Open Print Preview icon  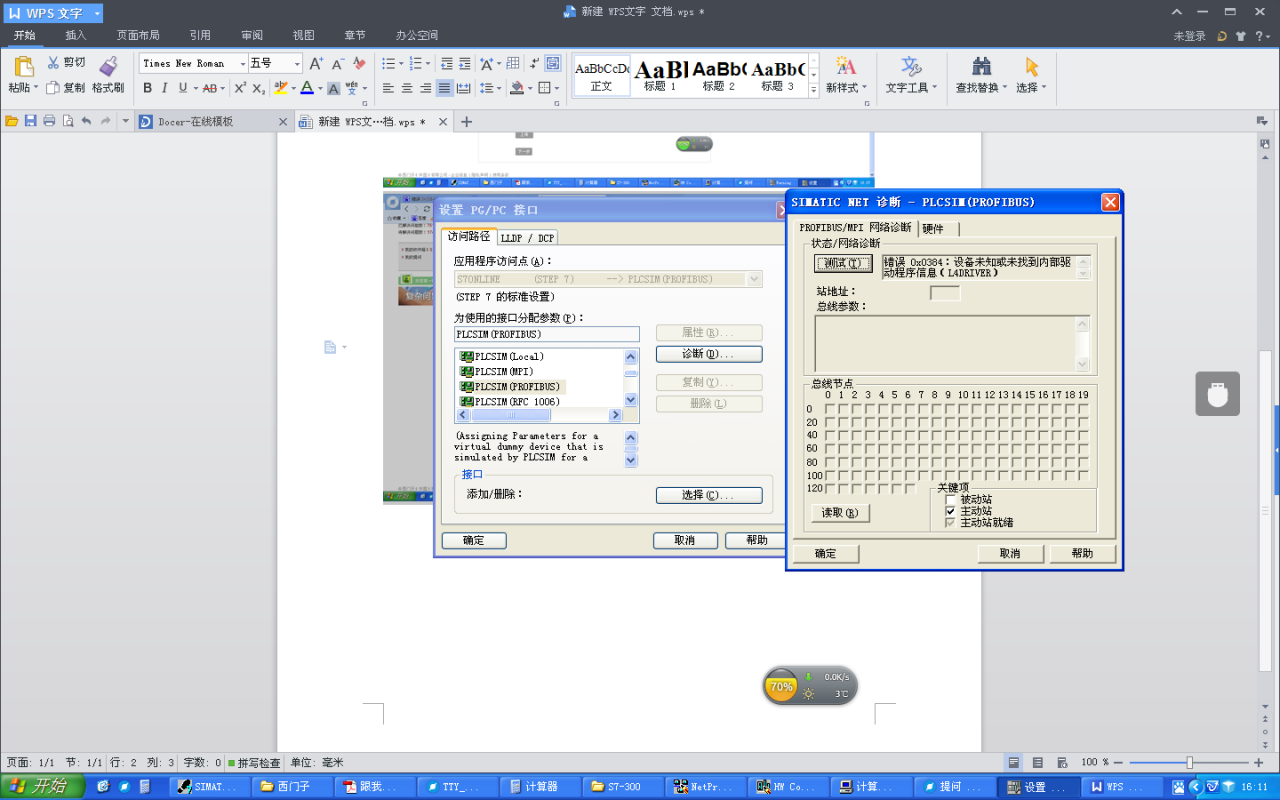point(68,121)
